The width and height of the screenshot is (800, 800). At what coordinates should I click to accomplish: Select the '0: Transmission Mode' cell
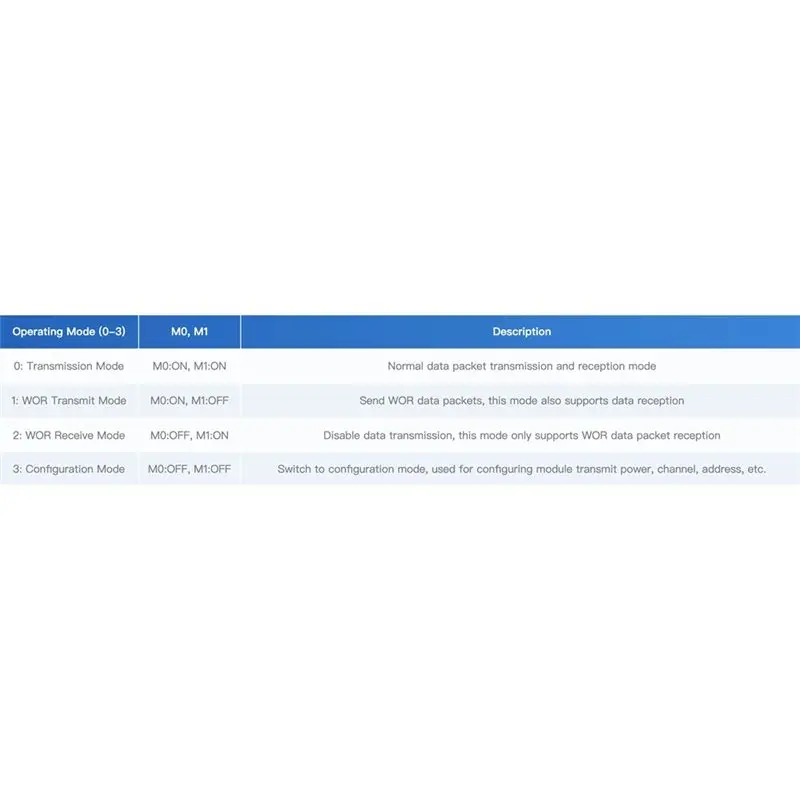[69, 366]
